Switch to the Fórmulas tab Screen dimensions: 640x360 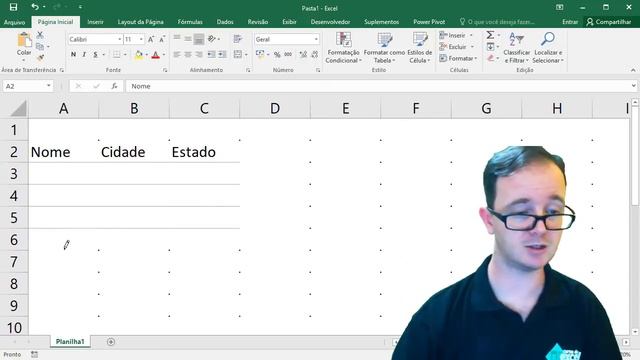pos(190,22)
